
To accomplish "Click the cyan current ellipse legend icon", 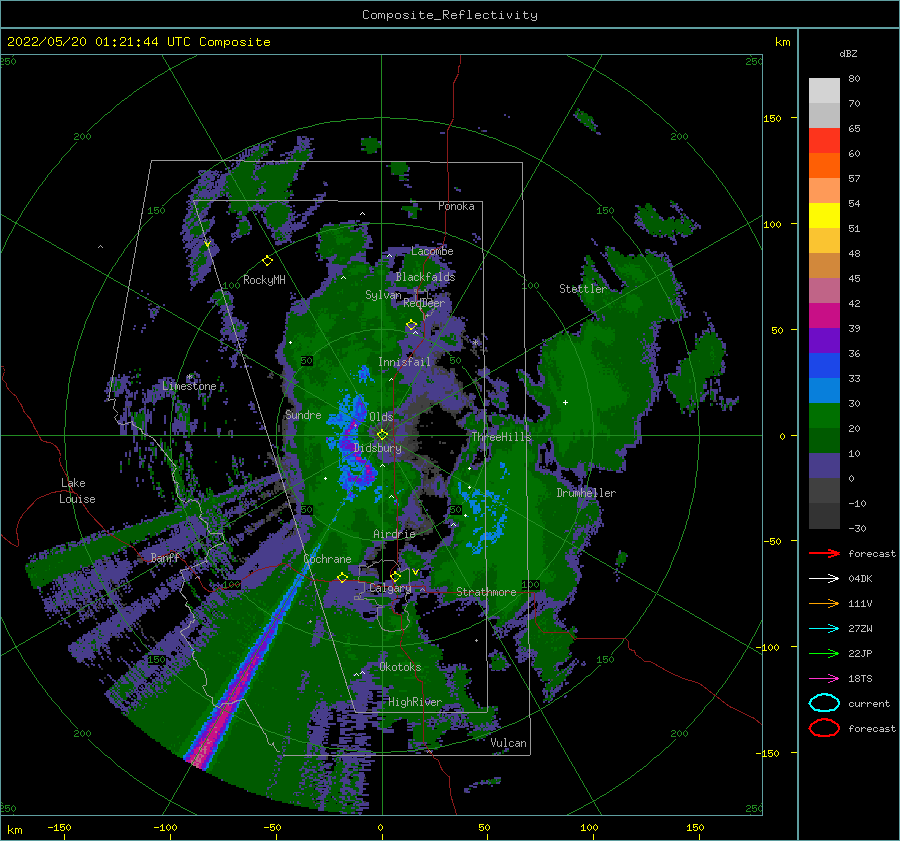I will (824, 703).
